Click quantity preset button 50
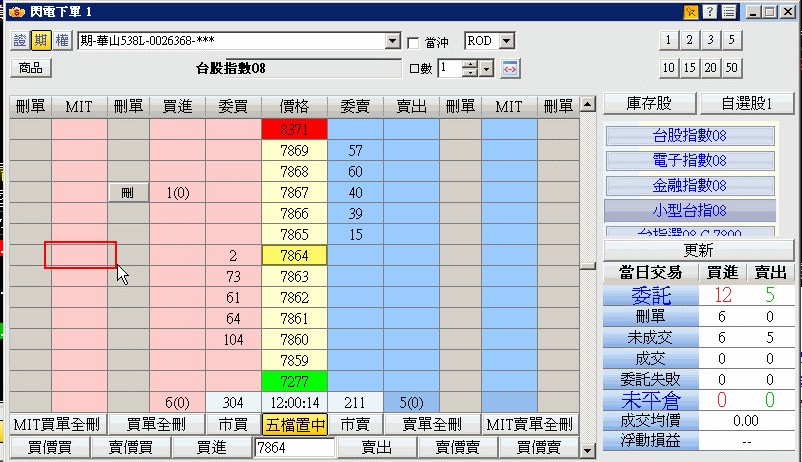802x462 pixels. 732,68
